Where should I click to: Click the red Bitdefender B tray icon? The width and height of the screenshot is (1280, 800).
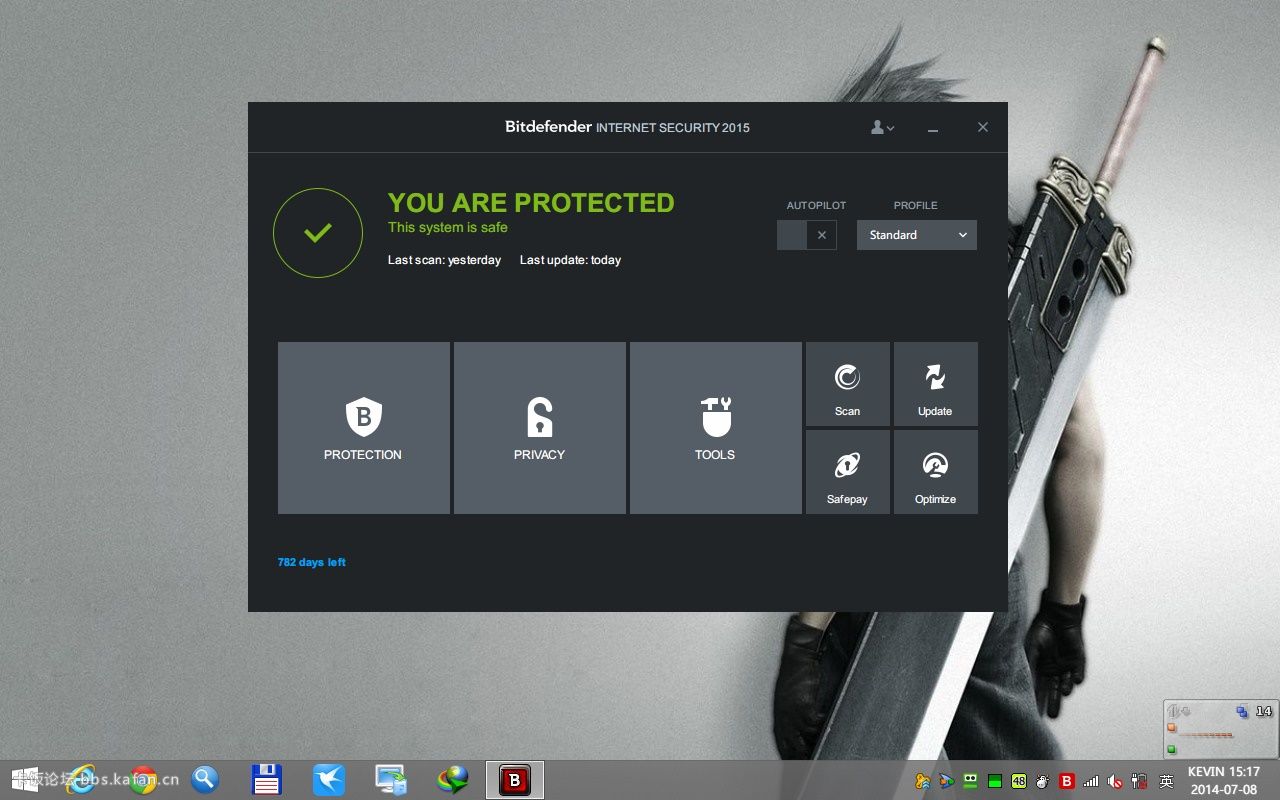click(1067, 781)
